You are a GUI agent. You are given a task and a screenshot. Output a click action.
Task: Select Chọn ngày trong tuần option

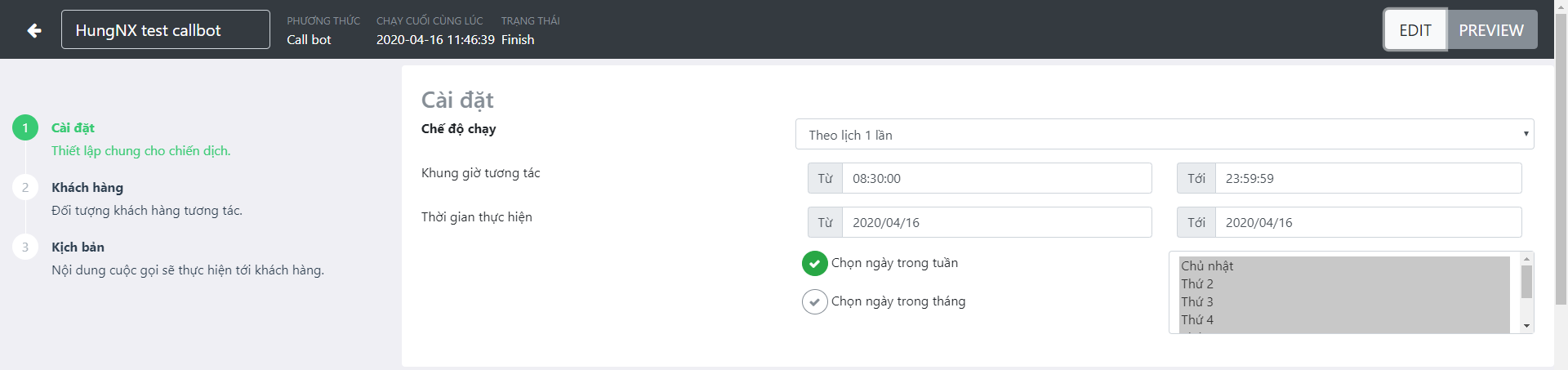pos(814,263)
